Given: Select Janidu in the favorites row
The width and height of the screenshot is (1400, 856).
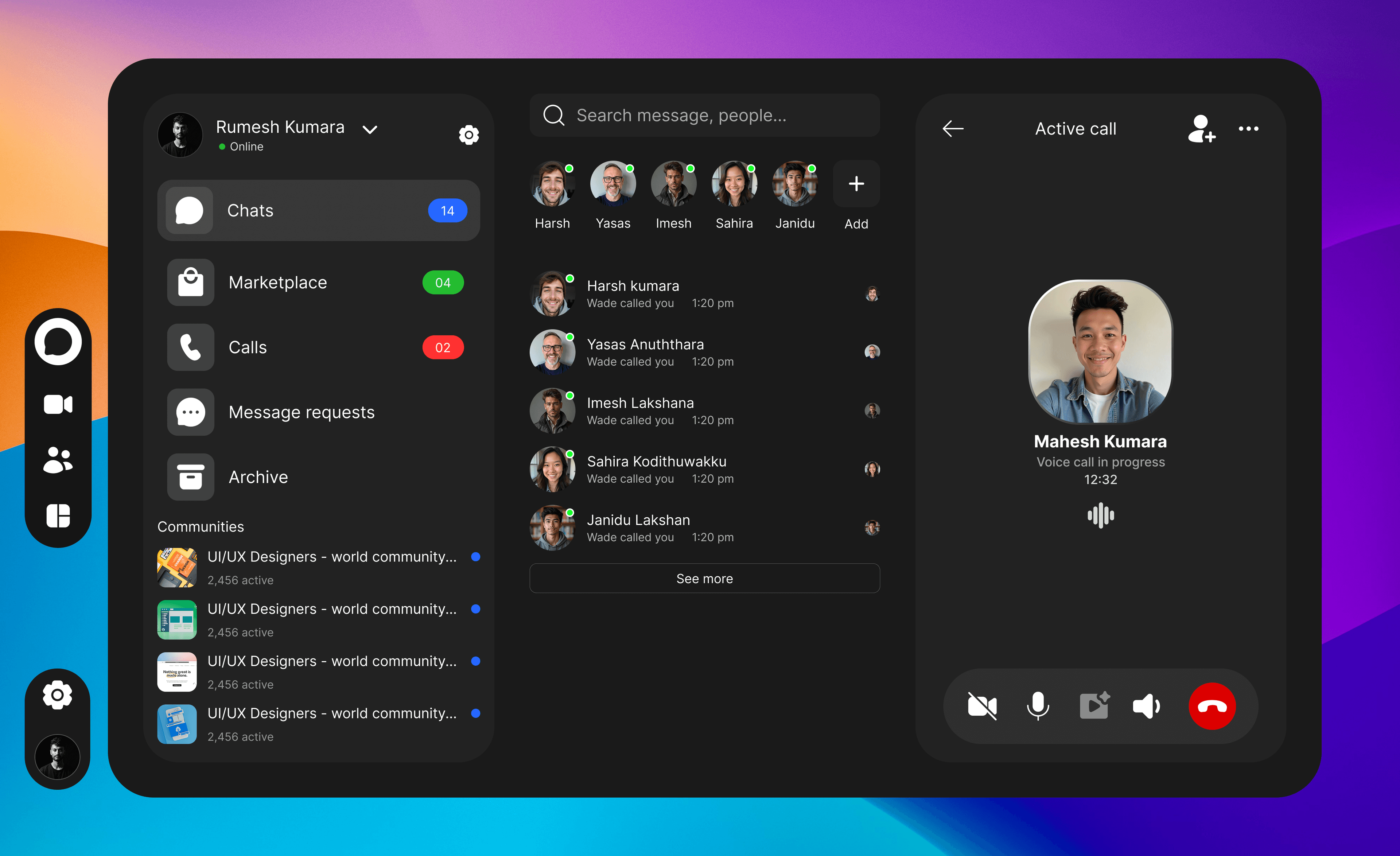Looking at the screenshot, I should point(796,195).
